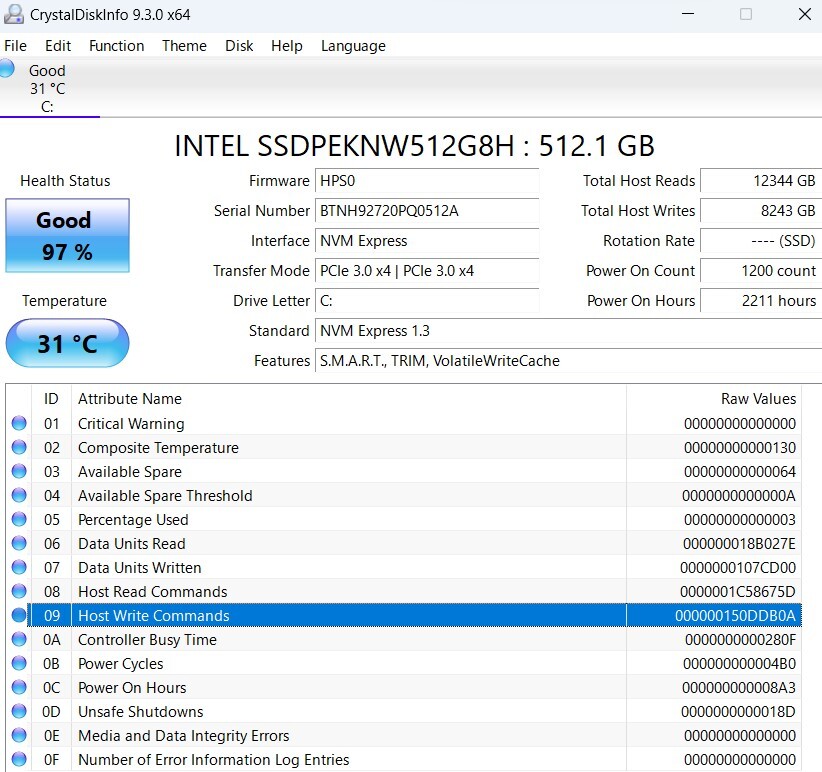Open the File menu
The width and height of the screenshot is (822, 772).
point(16,46)
